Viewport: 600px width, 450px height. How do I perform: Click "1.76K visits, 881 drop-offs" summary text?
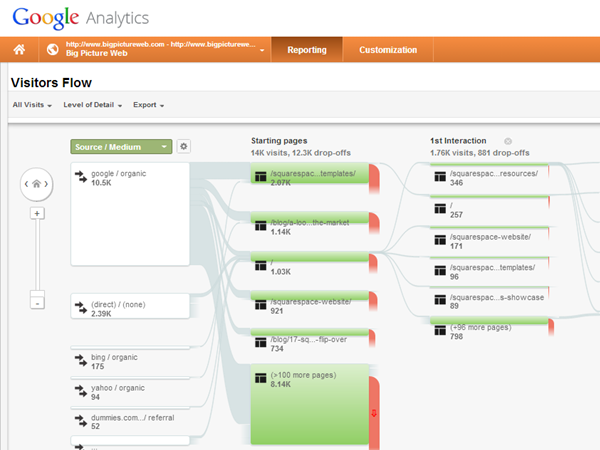click(x=480, y=153)
